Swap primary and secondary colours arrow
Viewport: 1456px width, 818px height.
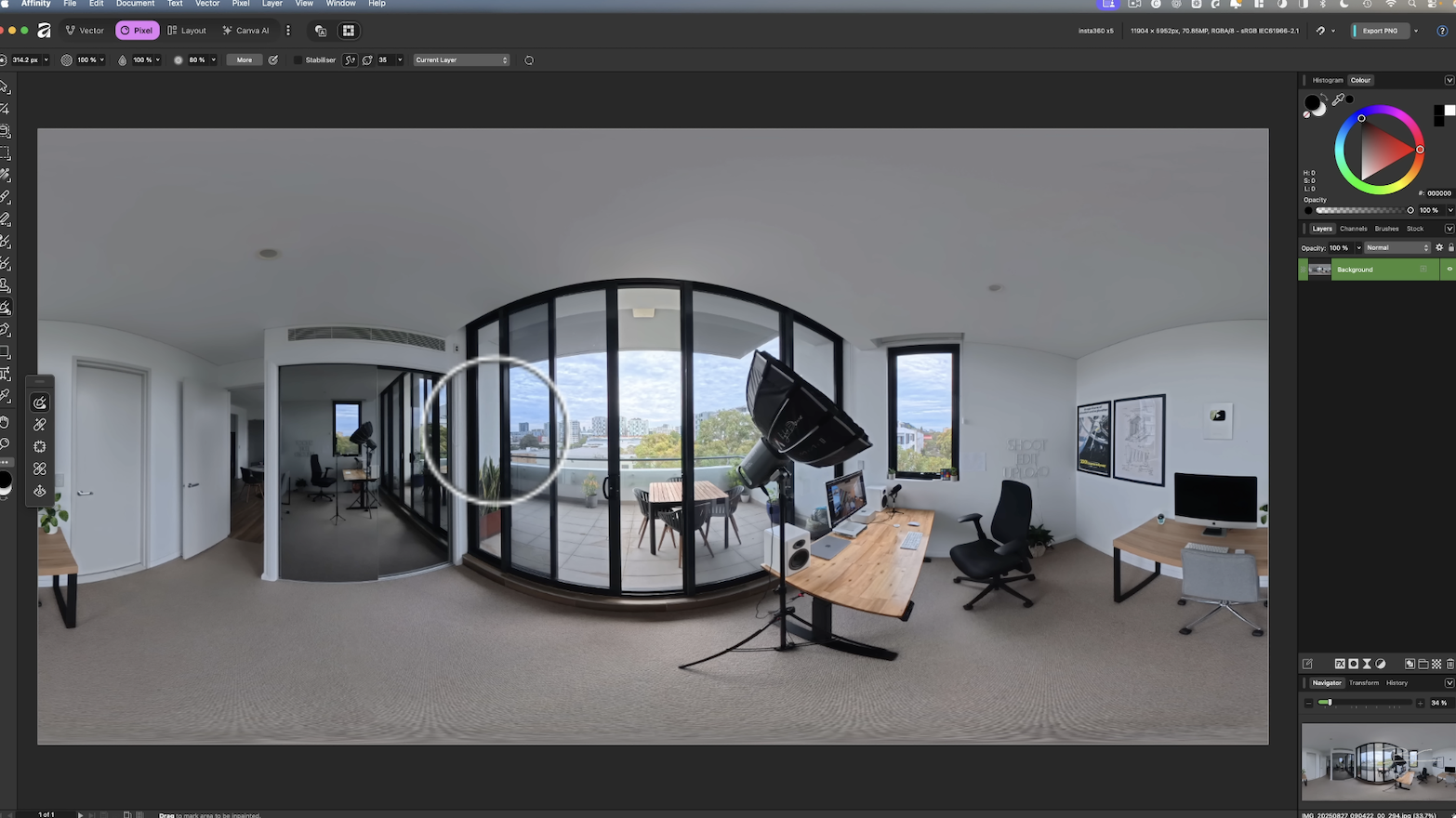[1324, 97]
